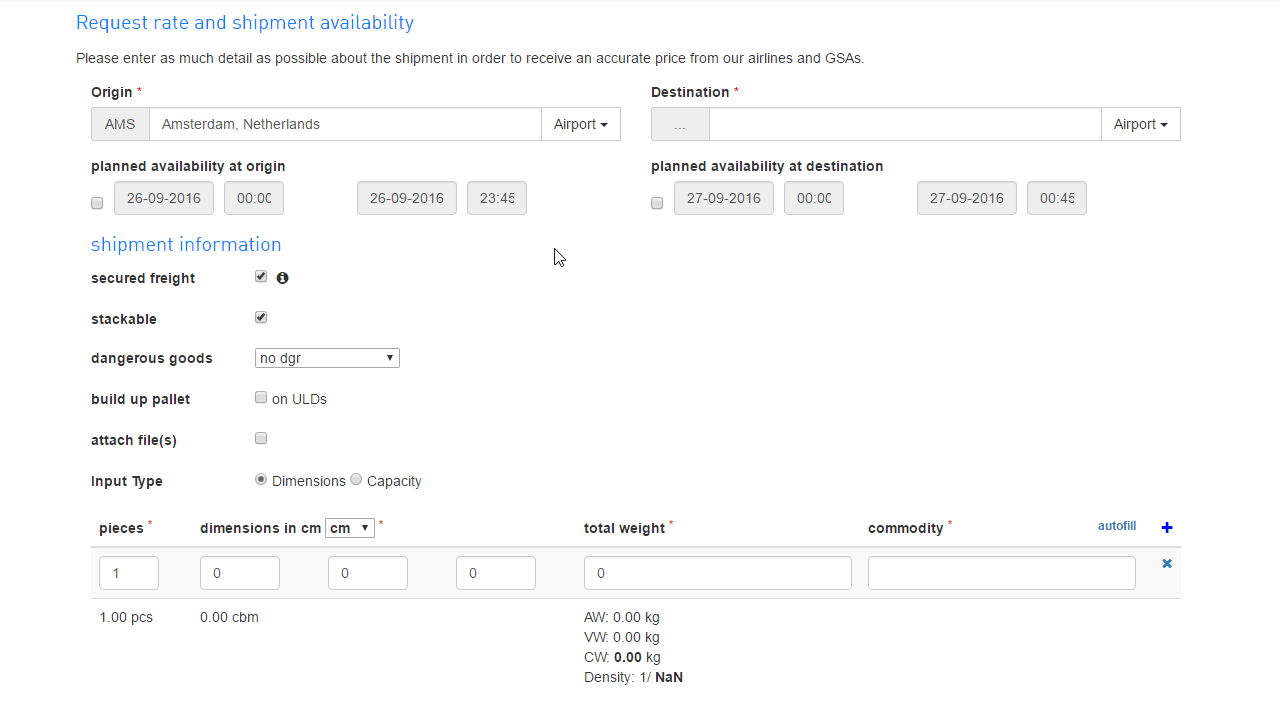Click the Destination text field

pyautogui.click(x=904, y=124)
